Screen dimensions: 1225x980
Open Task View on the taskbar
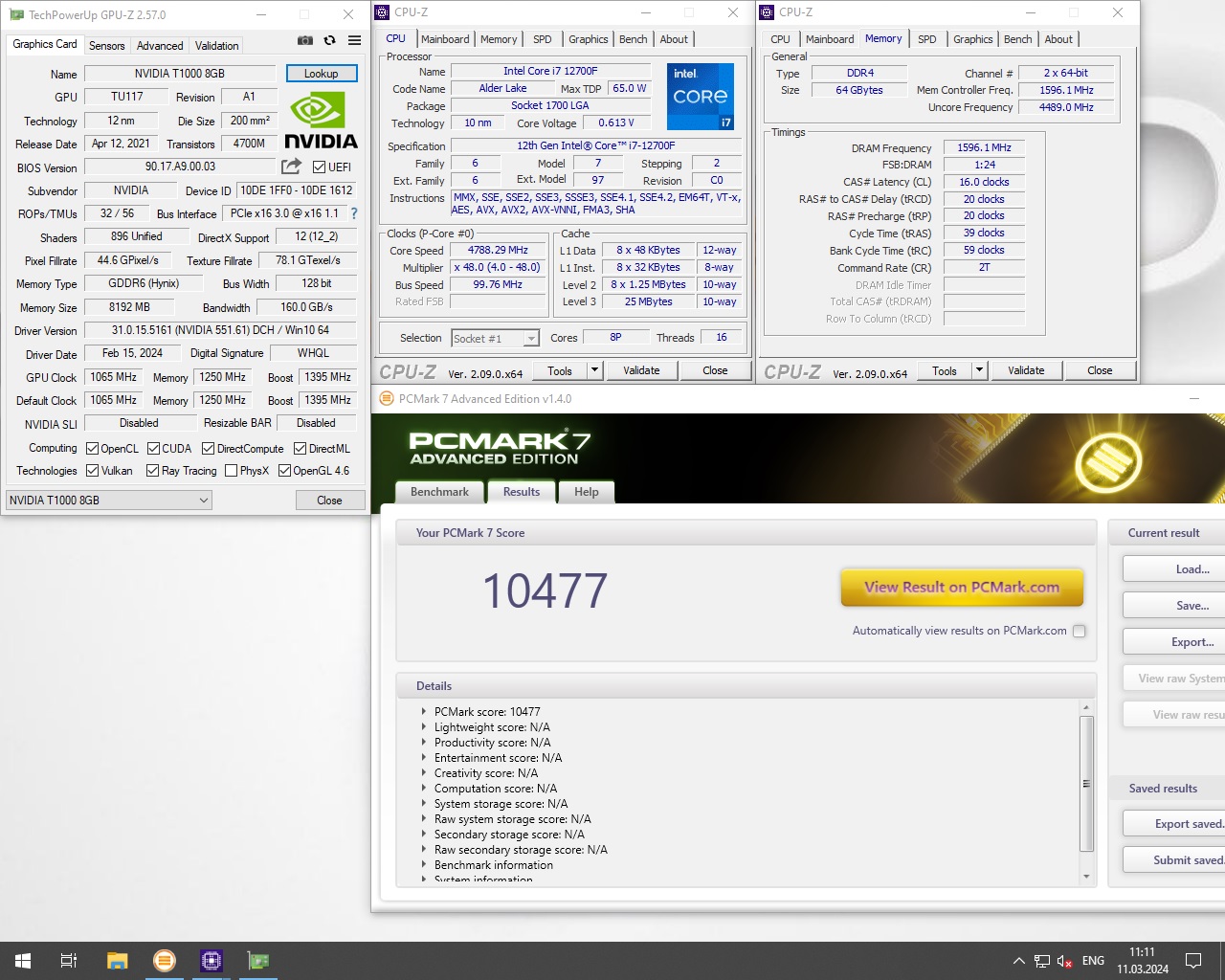[x=69, y=961]
